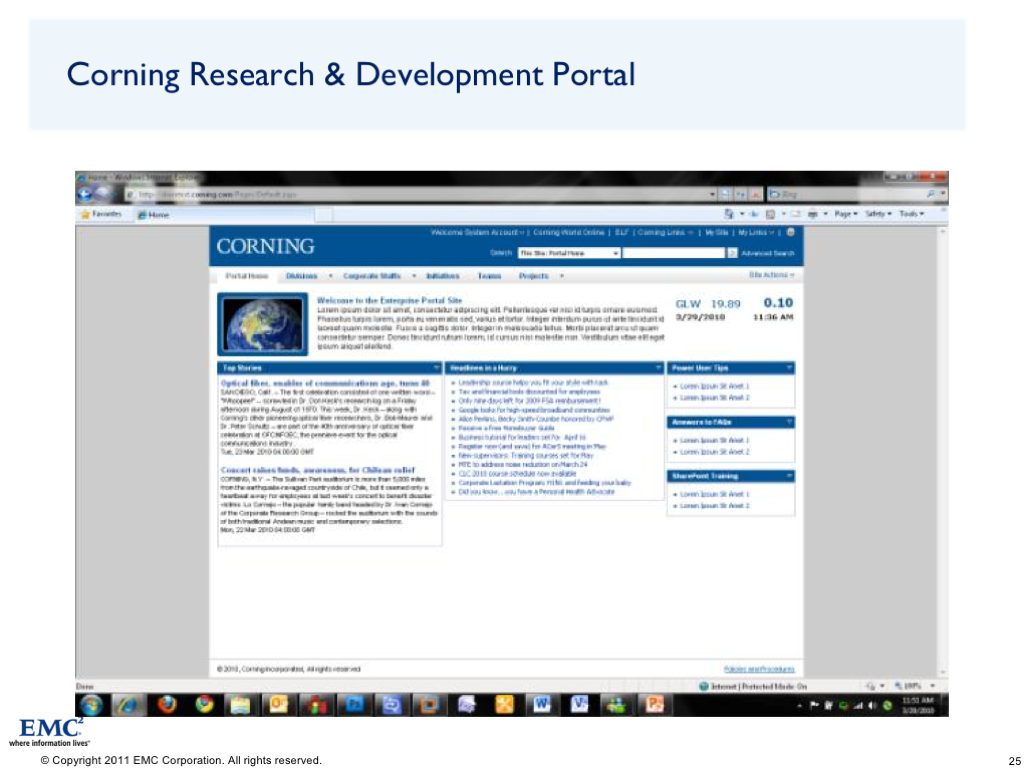Open the 'Concert raises funds' Chilean relief story
The width and height of the screenshot is (1024, 768).
pyautogui.click(x=317, y=470)
